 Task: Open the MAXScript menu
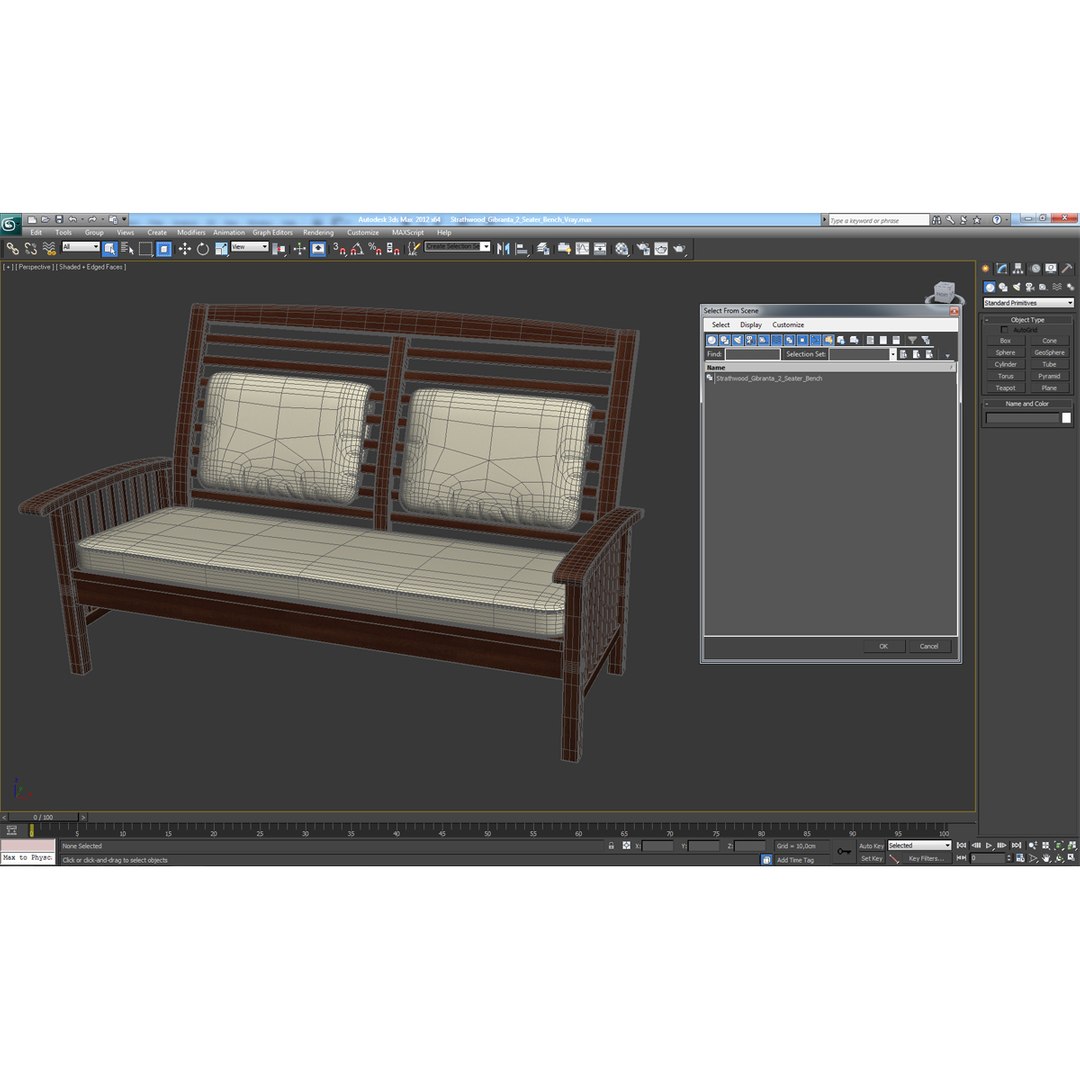point(408,233)
